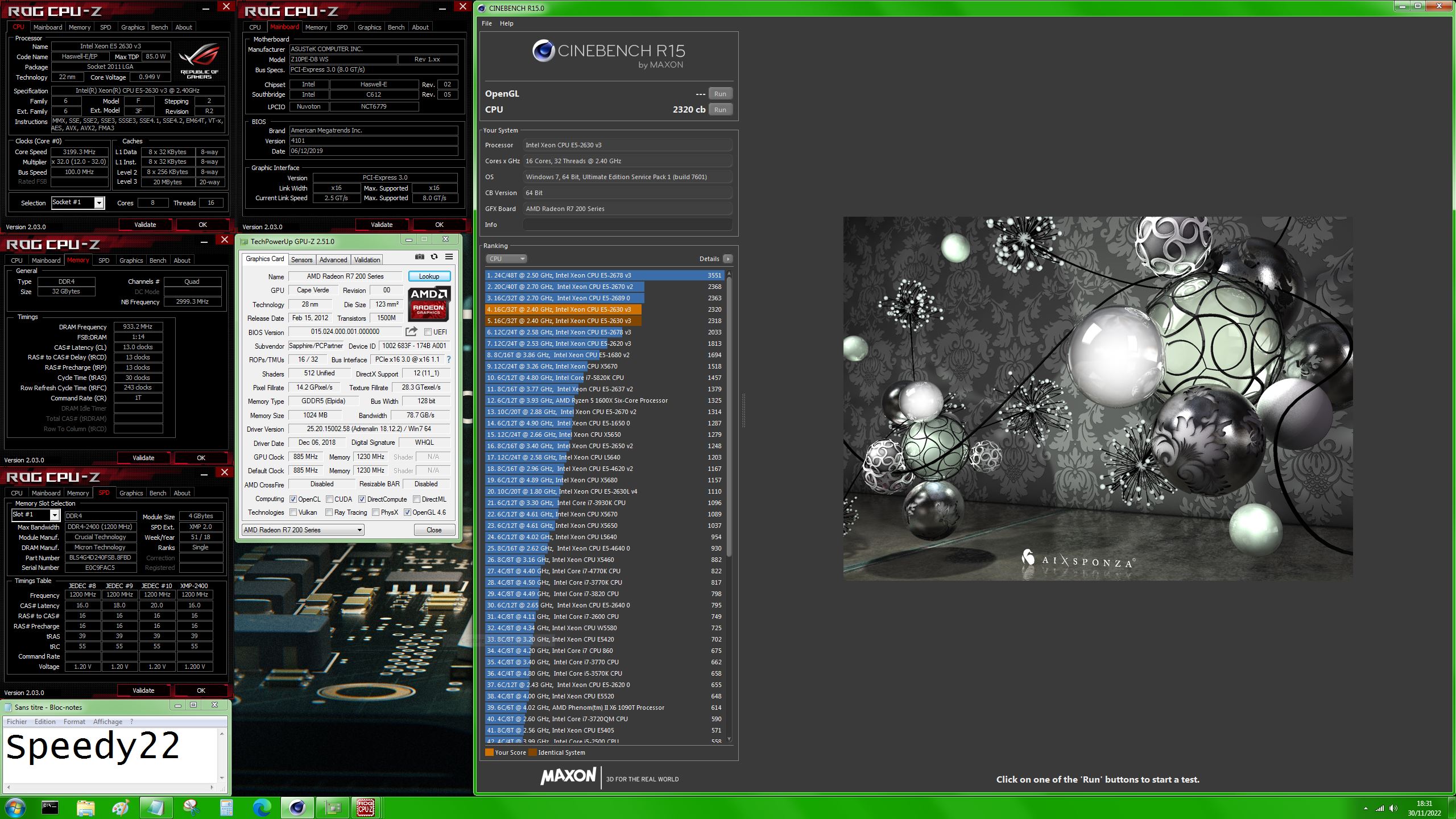Open Calculator from the taskbar
This screenshot has height=819, width=1456.
[x=226, y=807]
